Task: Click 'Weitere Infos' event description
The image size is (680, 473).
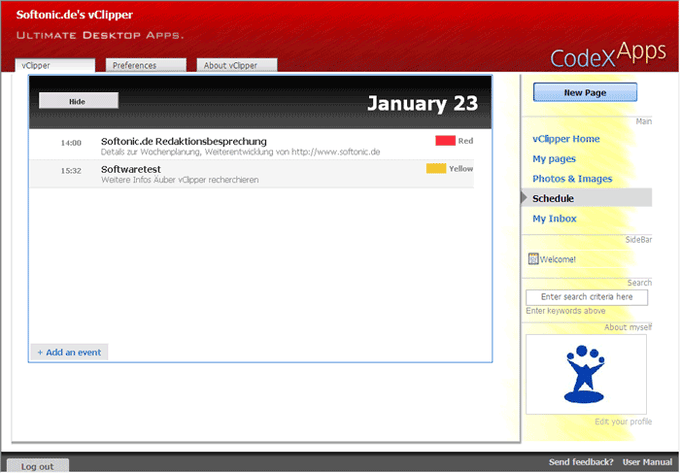Action: tap(180, 180)
